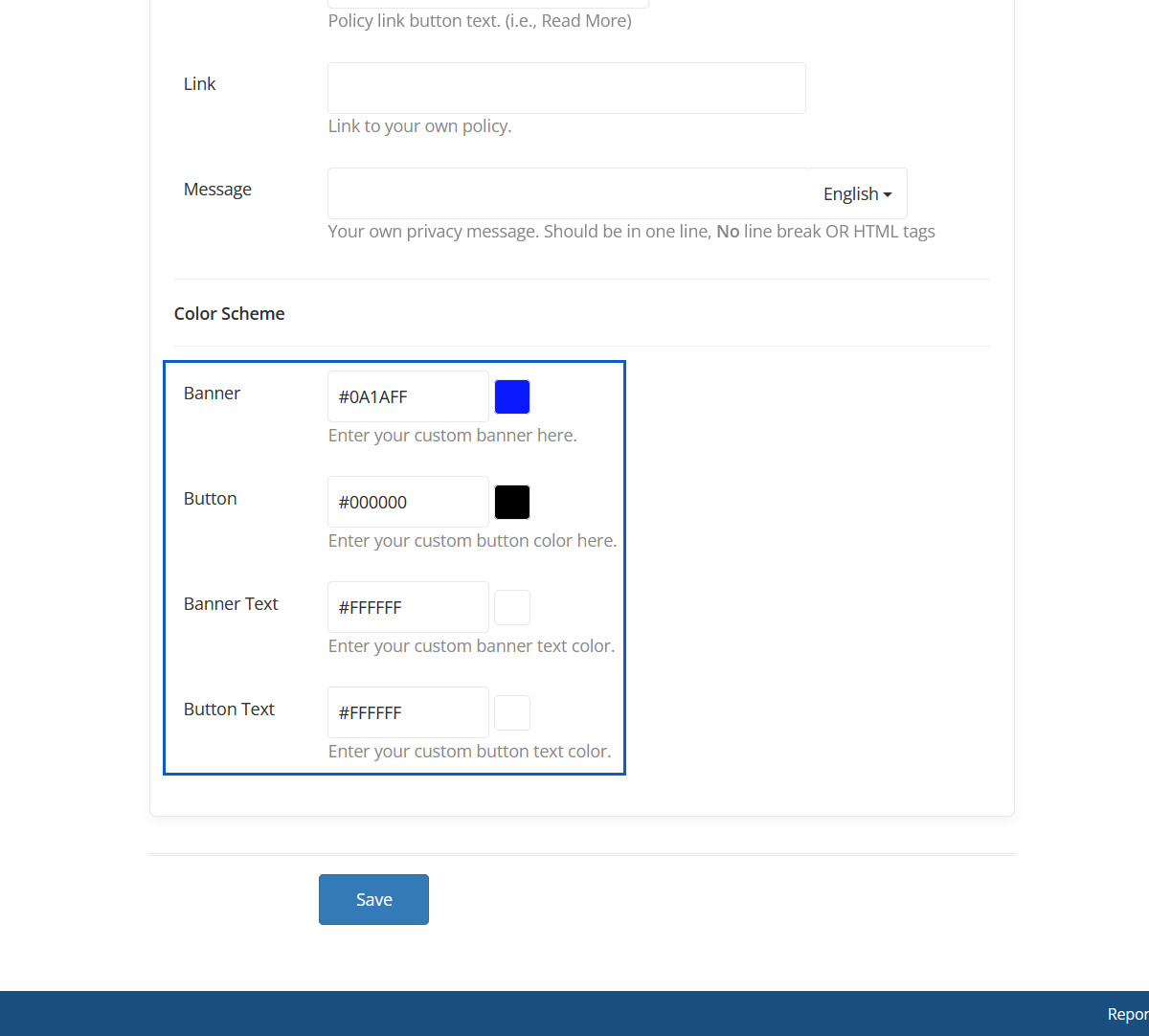Click the Link policy URL input field
Image resolution: width=1149 pixels, height=1036 pixels.
tap(566, 88)
